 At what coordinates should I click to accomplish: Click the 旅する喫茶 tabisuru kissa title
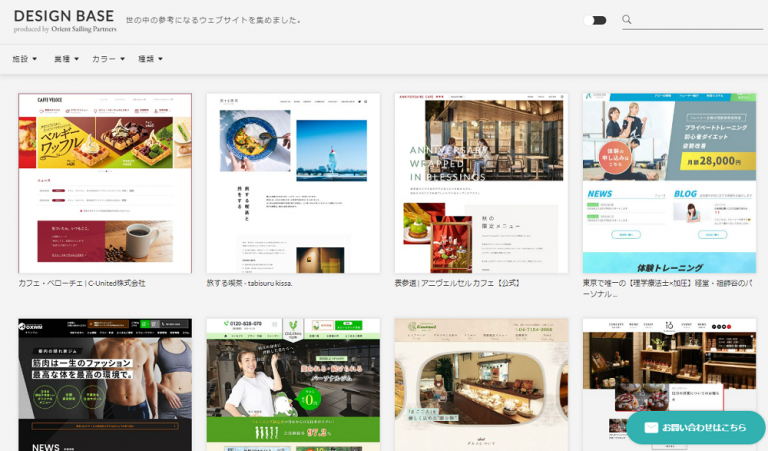click(x=249, y=283)
